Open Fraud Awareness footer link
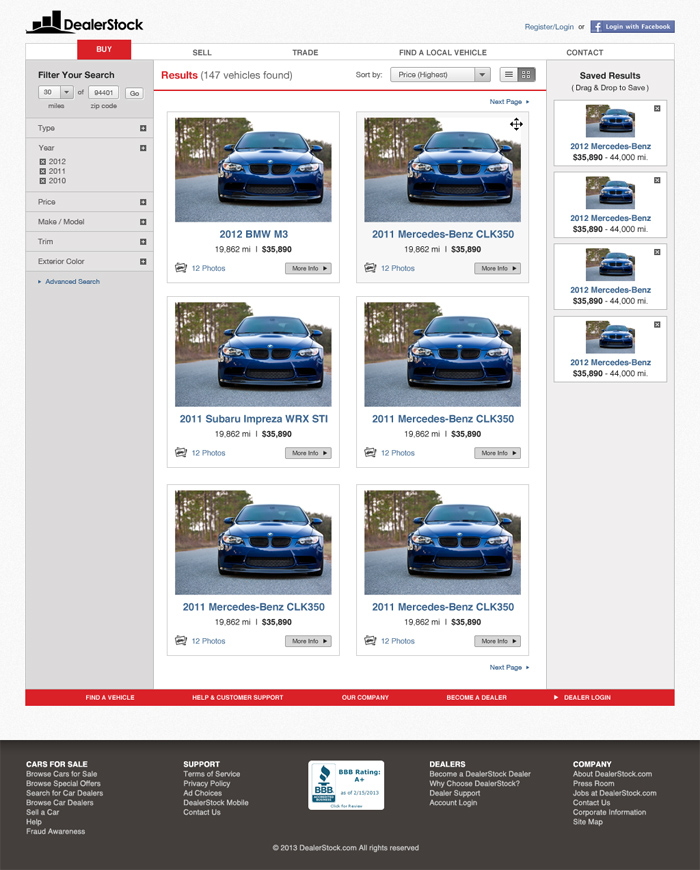This screenshot has width=700, height=870. pyautogui.click(x=55, y=831)
